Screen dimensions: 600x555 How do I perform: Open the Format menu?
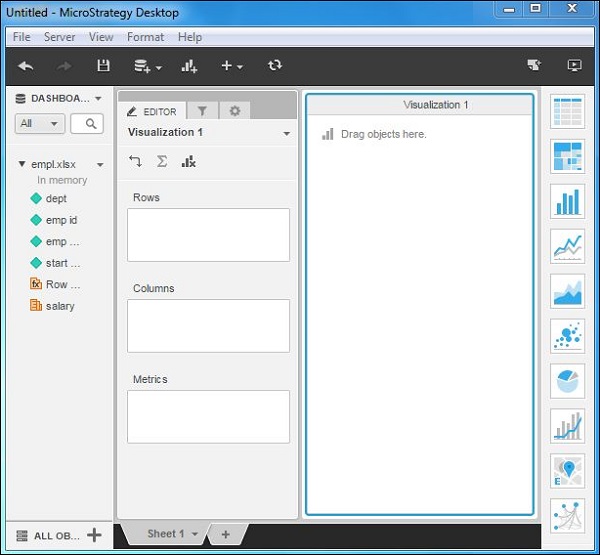[x=145, y=37]
